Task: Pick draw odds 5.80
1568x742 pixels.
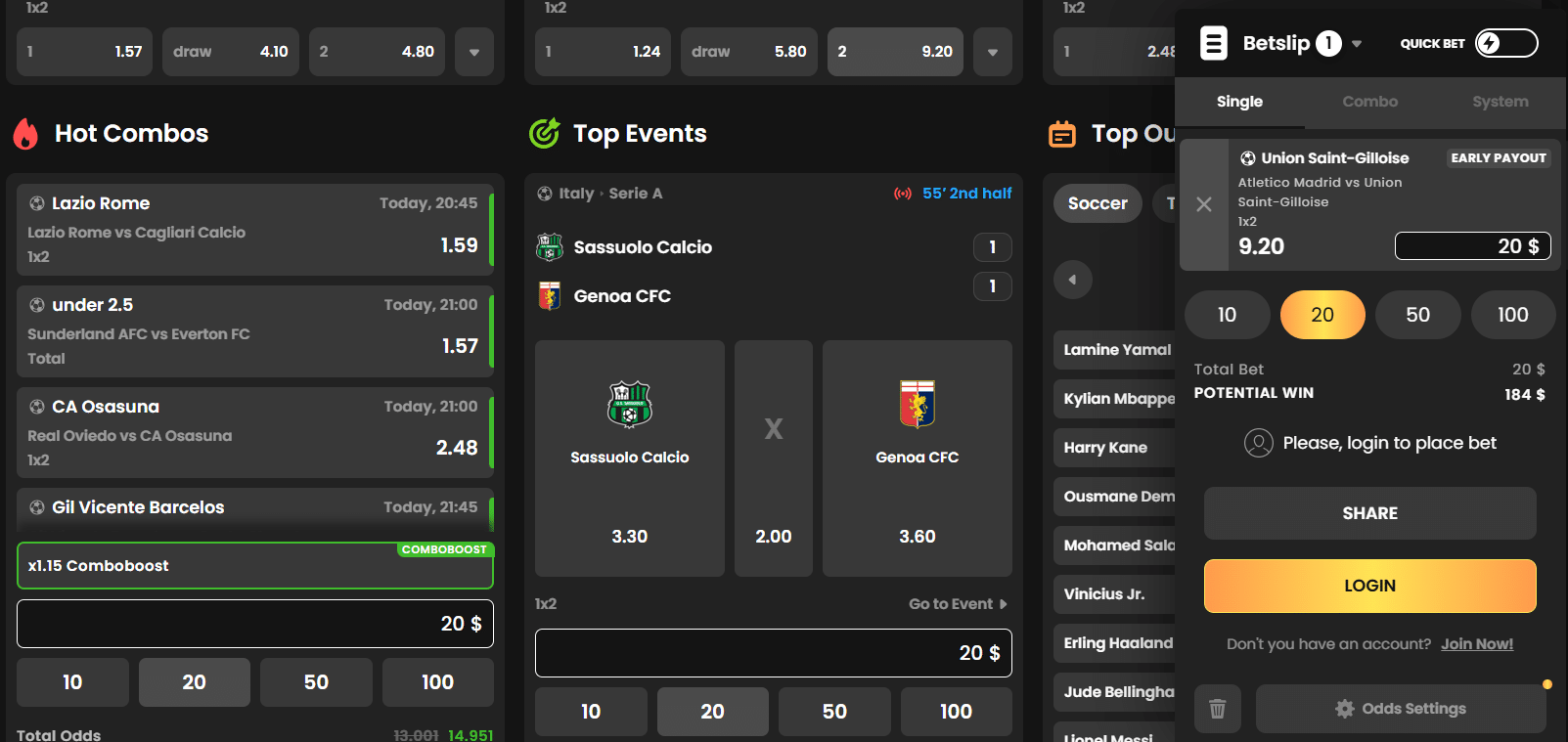Action: pos(749,52)
